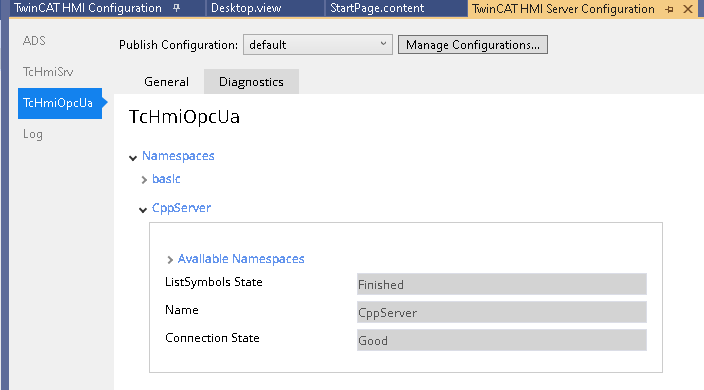Expand the basic namespace chevron

[x=144, y=180]
